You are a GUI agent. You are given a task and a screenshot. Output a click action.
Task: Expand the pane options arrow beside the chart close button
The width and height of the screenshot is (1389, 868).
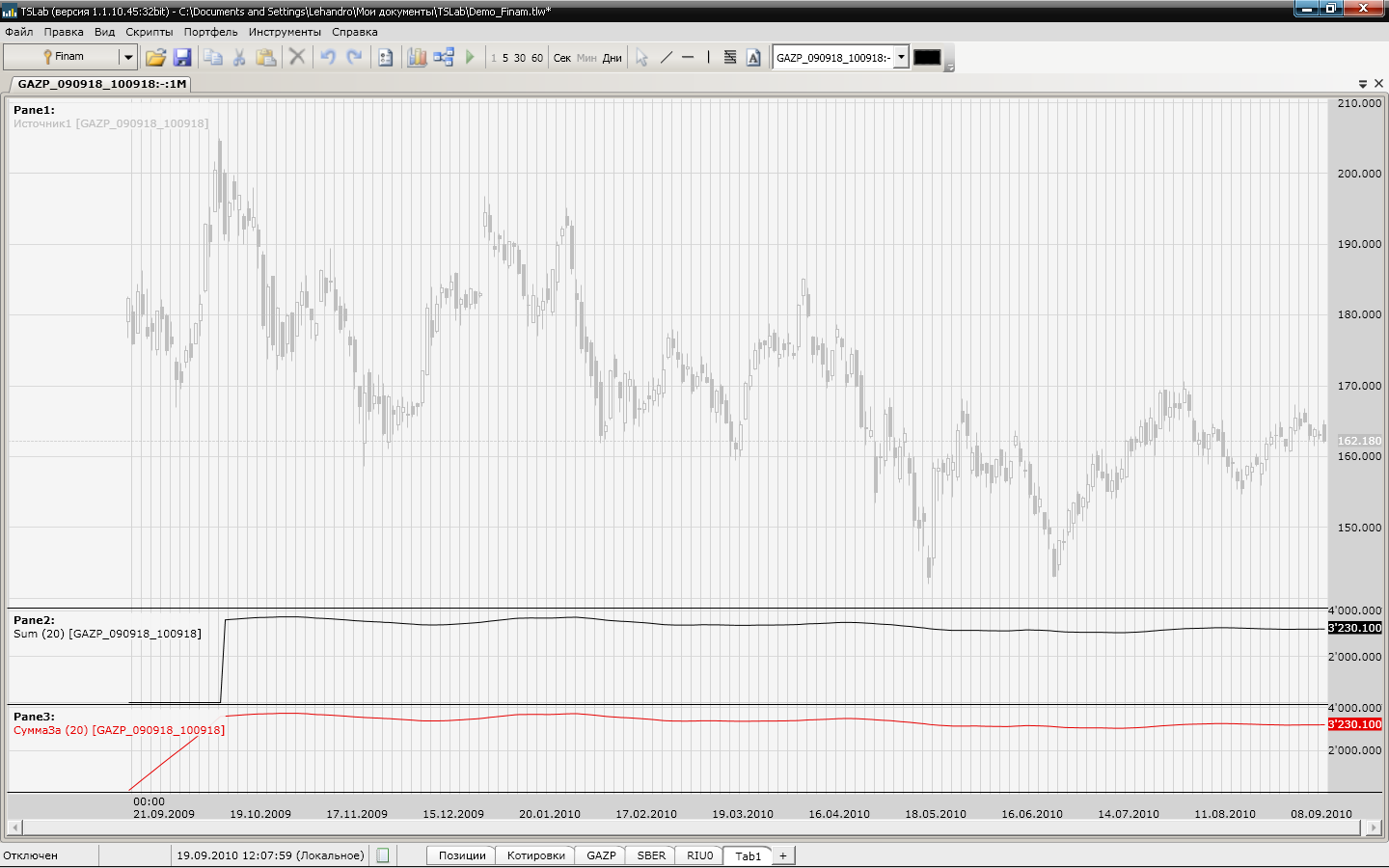coord(1363,84)
